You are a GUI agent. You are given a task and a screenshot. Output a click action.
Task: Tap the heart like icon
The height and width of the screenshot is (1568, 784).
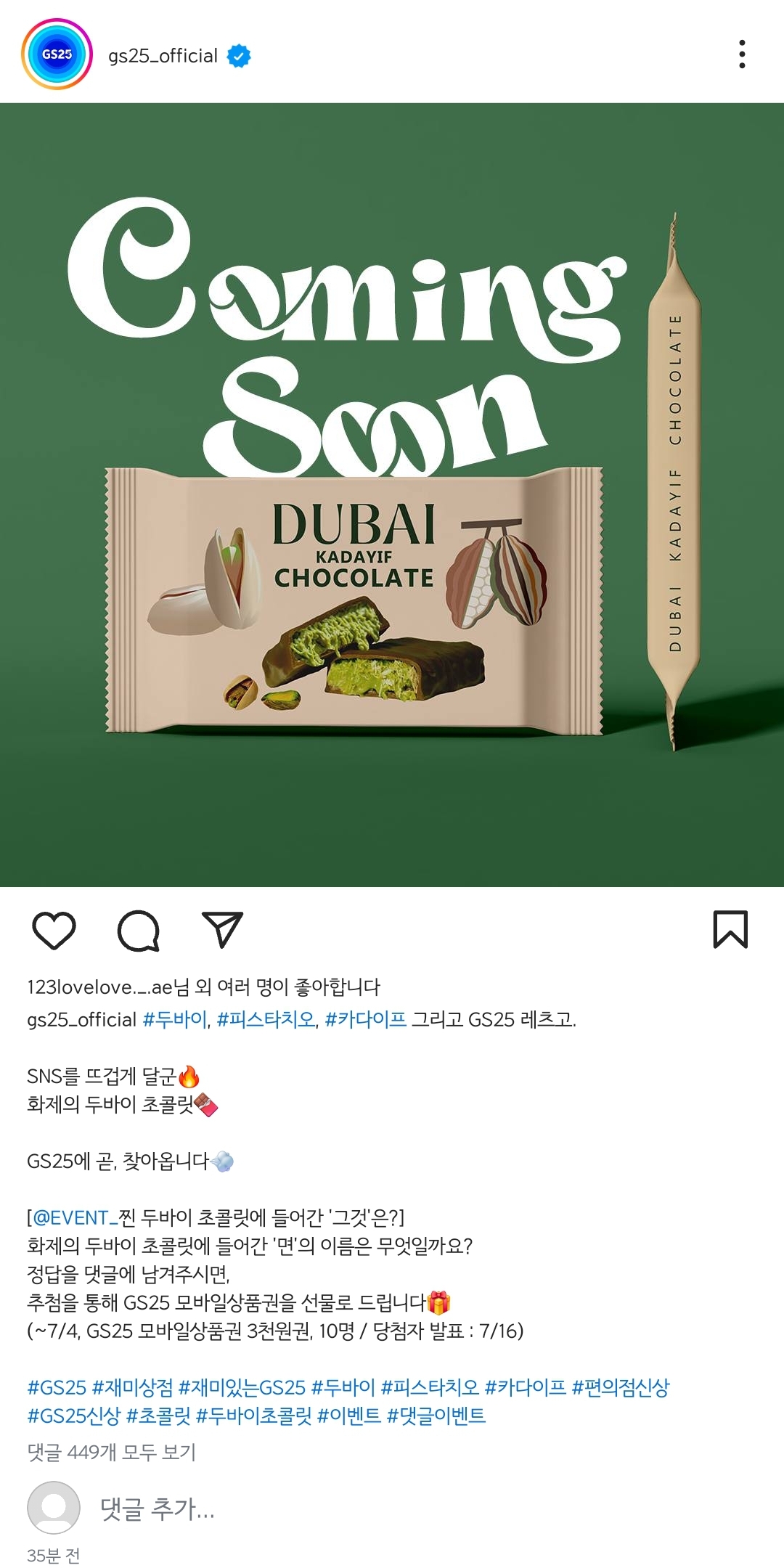[x=54, y=930]
